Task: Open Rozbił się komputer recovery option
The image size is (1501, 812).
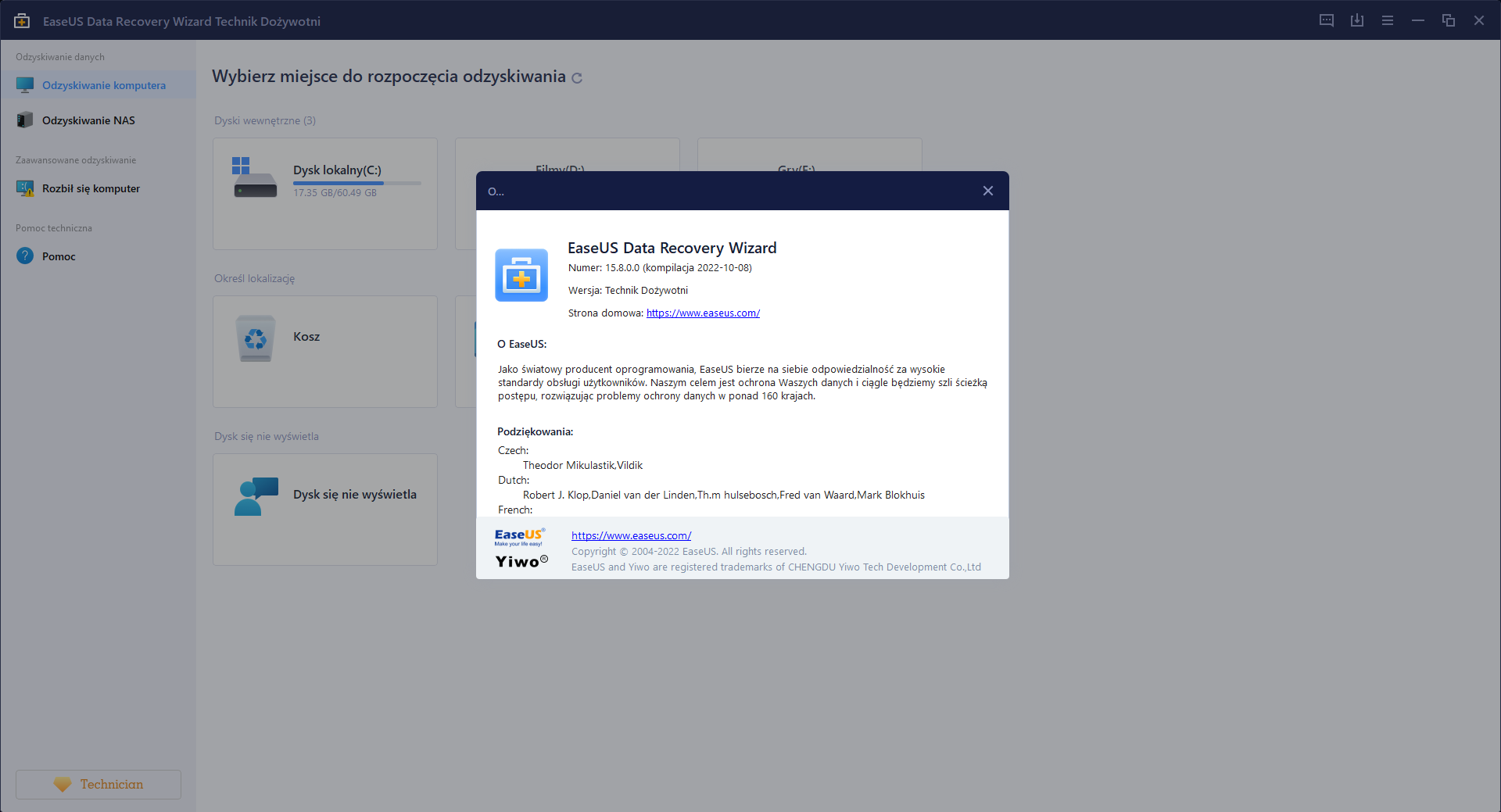Action: (98, 188)
